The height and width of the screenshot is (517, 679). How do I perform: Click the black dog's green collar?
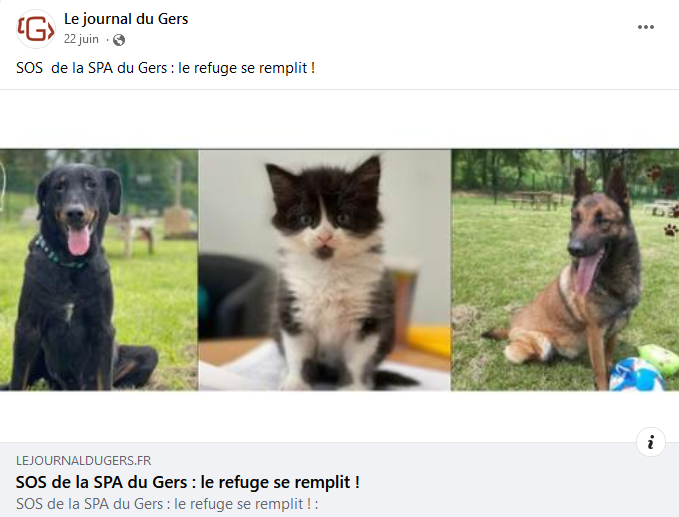[x=57, y=255]
